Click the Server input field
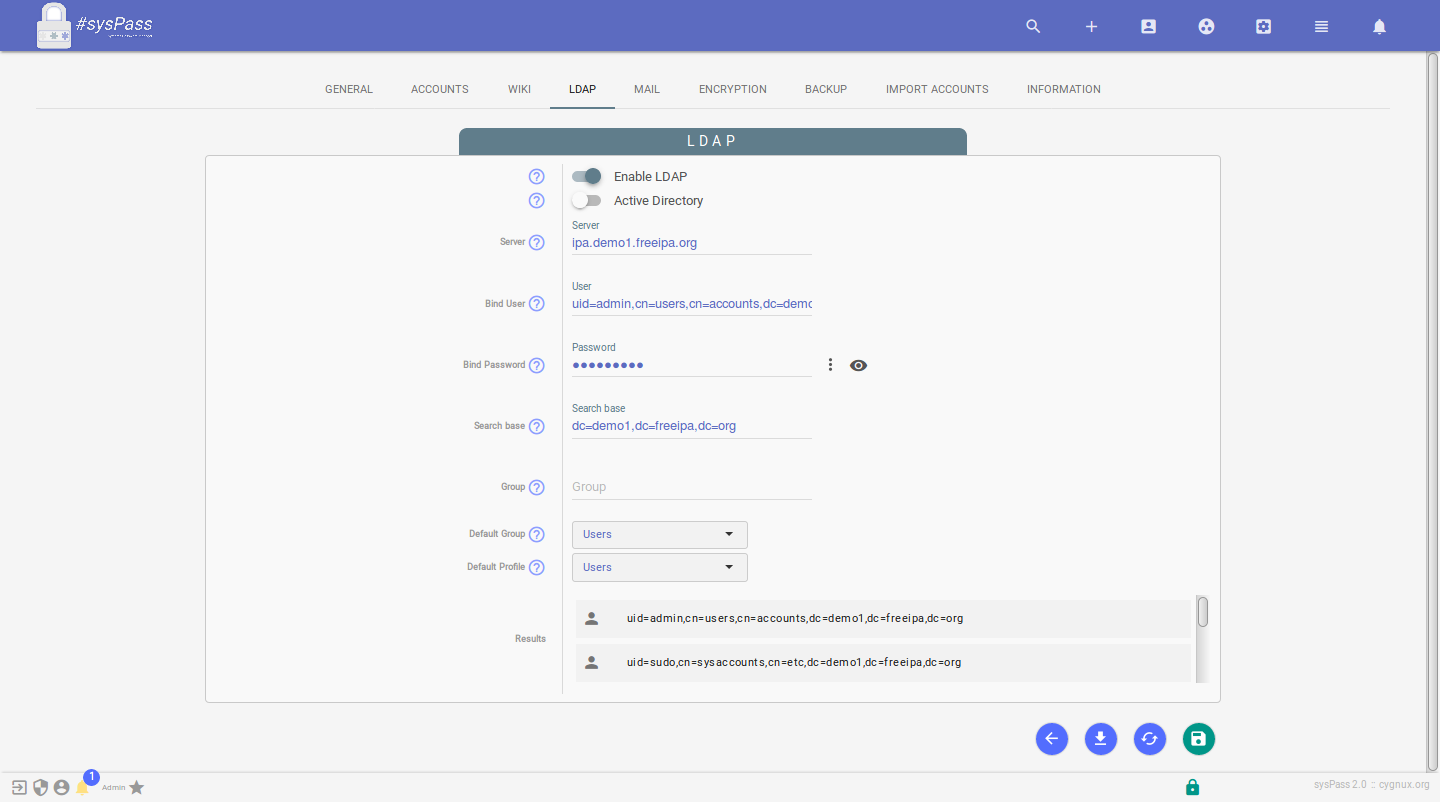This screenshot has width=1440, height=802. 692,243
